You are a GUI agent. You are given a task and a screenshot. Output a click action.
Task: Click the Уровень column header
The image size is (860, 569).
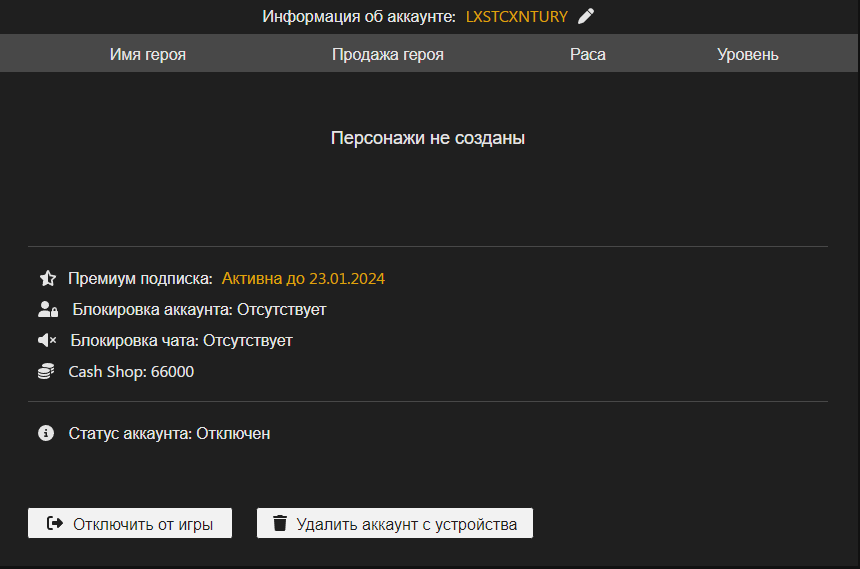click(x=748, y=54)
